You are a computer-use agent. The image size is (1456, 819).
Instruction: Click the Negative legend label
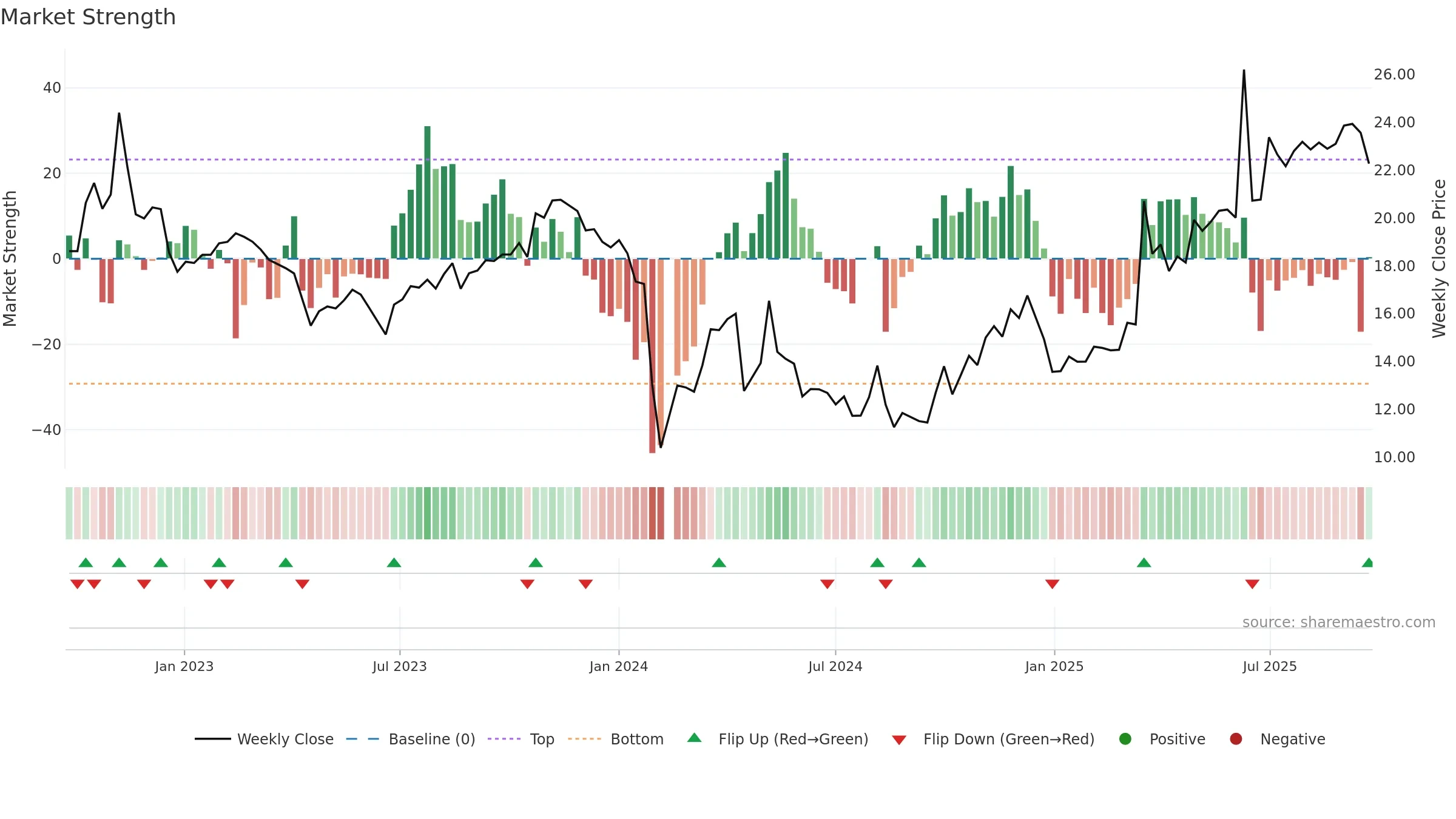click(1293, 739)
